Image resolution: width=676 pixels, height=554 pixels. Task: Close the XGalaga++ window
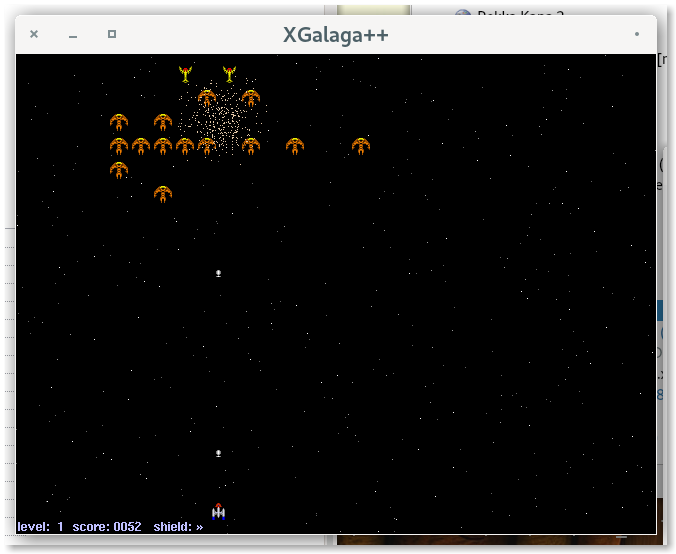coord(34,34)
